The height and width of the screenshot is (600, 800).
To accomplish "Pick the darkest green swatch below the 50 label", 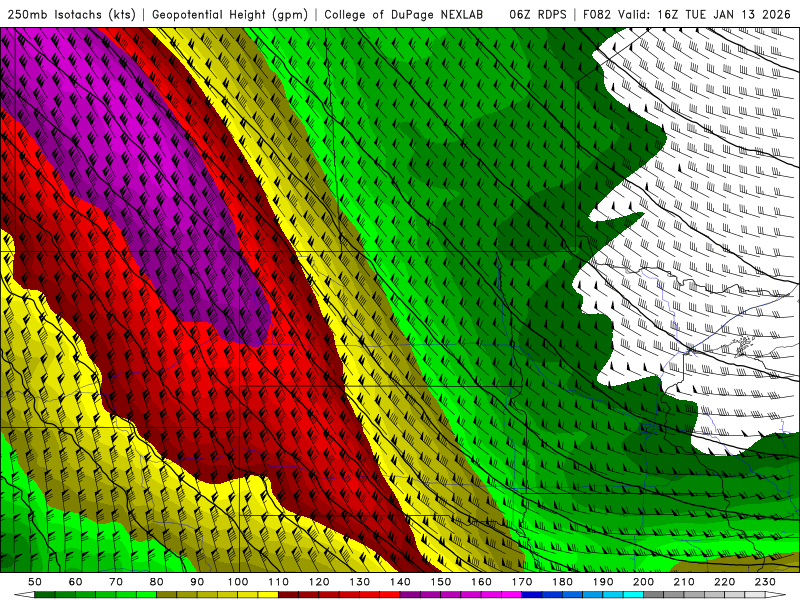I will [x=45, y=595].
